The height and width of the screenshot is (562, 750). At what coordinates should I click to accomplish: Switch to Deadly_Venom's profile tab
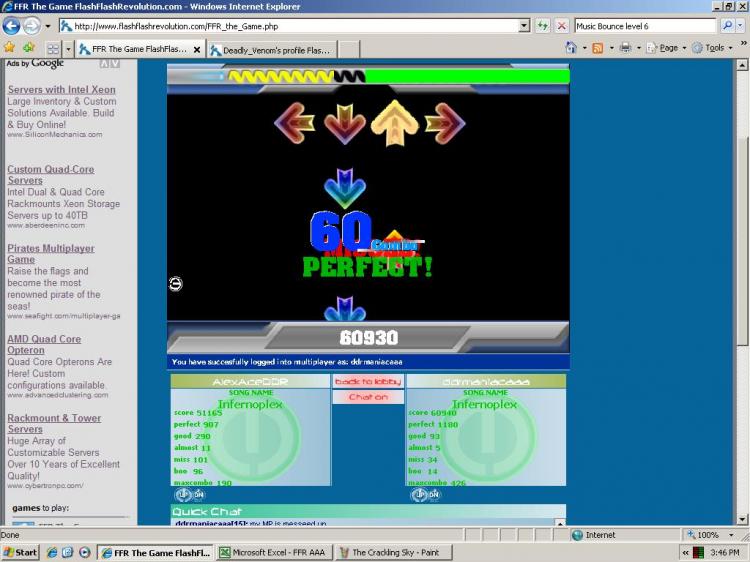[272, 50]
